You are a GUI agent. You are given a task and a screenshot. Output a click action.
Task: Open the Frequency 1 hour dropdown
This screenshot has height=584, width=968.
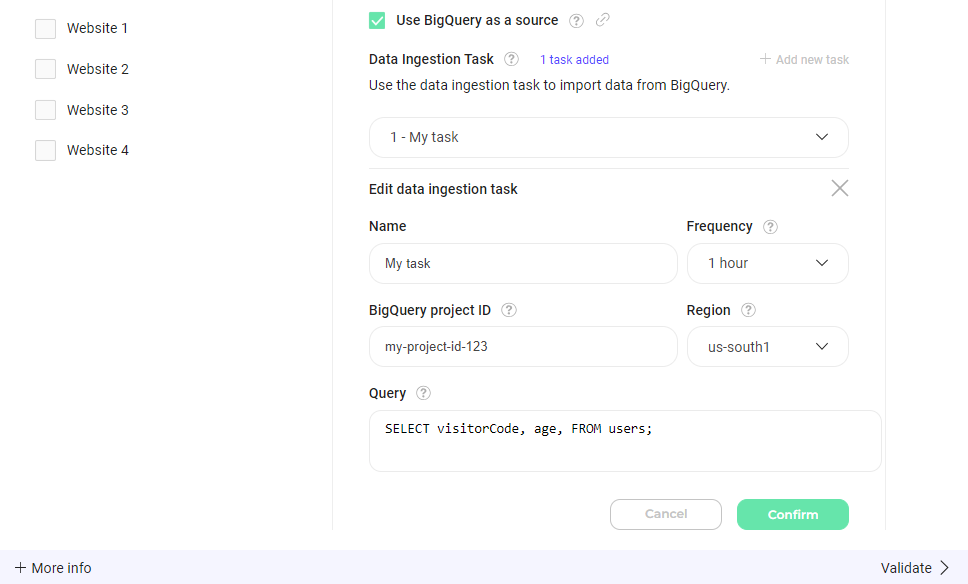pyautogui.click(x=767, y=263)
